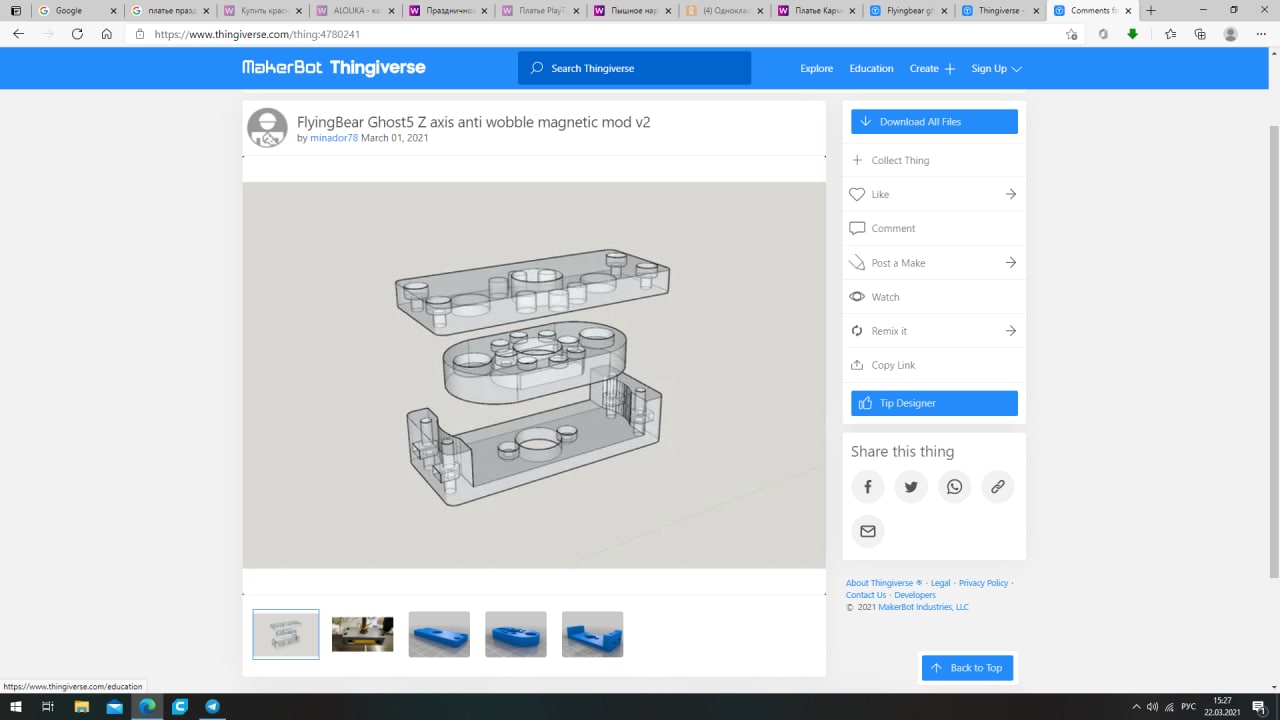Click the Search Thingiverse field
1280x720 pixels.
pos(634,68)
